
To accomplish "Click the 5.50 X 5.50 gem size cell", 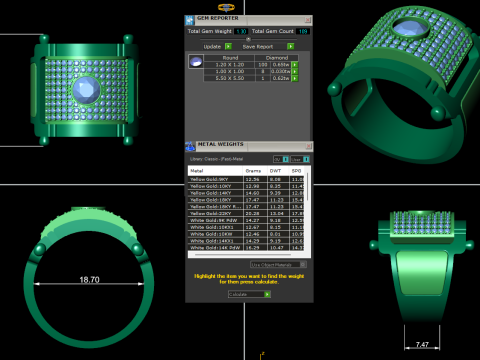I will 230,78.
